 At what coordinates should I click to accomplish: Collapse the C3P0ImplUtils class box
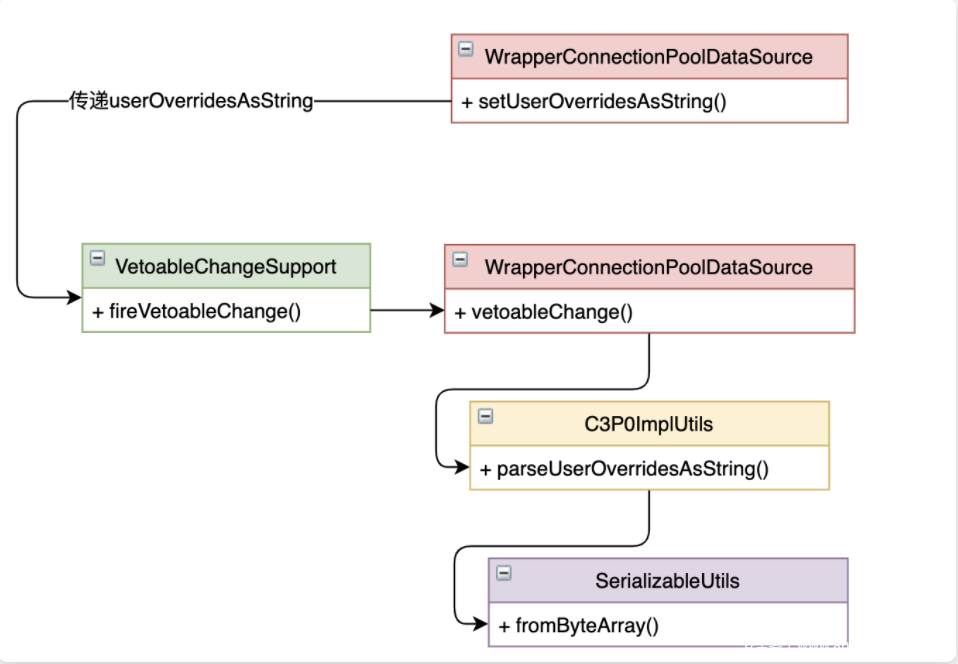(485, 415)
